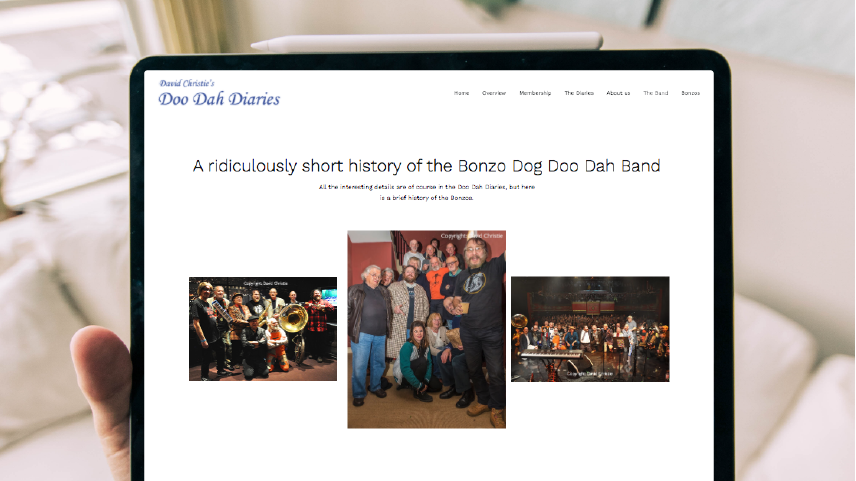
Task: Open the Home navigation link
Action: coord(461,93)
